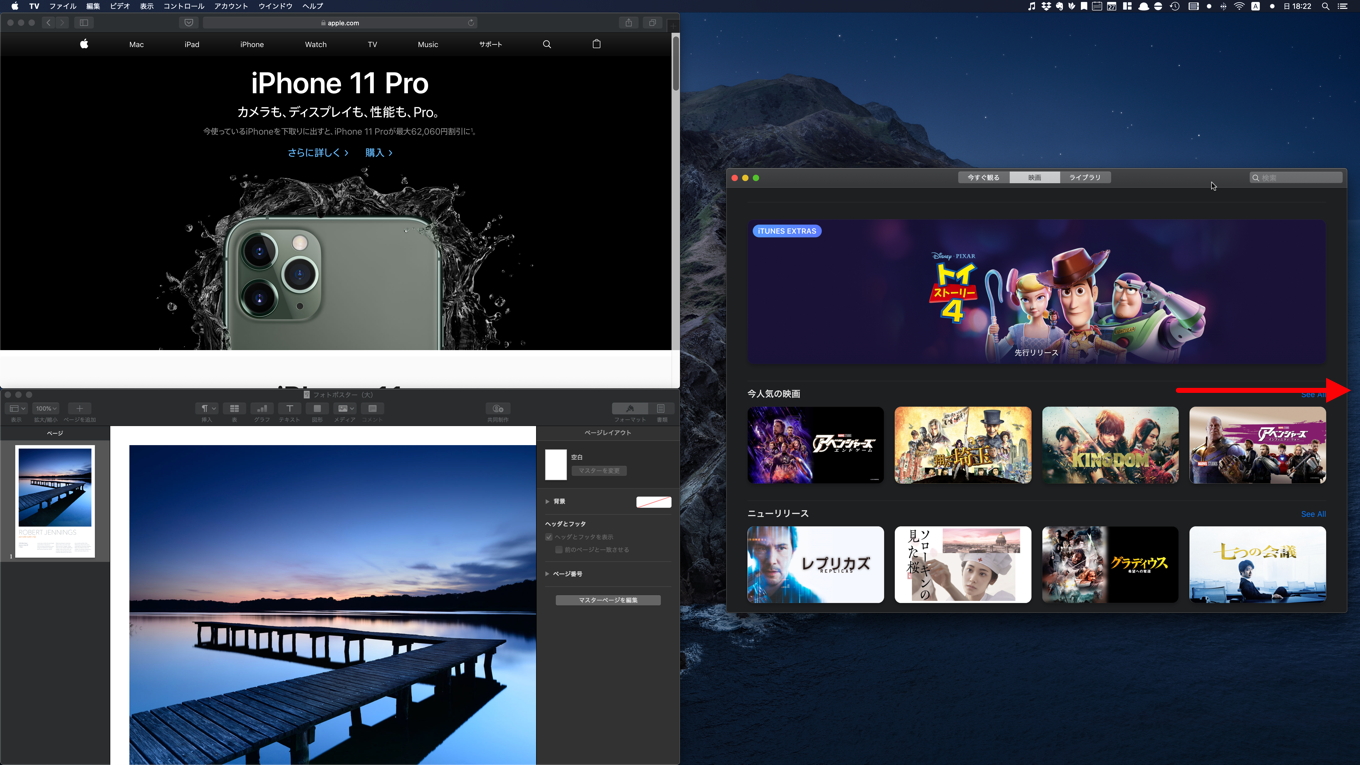The width and height of the screenshot is (1360, 765).
Task: Switch to 今すぐ観る tab in TV
Action: click(983, 177)
